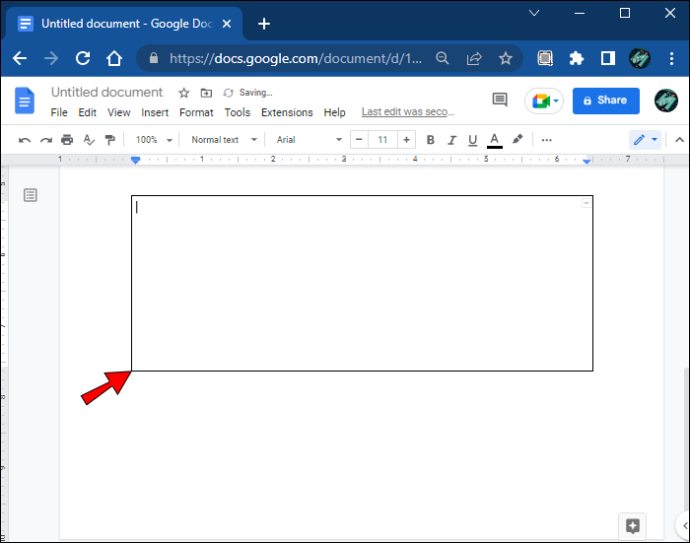Viewport: 690px width, 543px height.
Task: Open the 100% zoom dropdown
Action: (x=154, y=140)
